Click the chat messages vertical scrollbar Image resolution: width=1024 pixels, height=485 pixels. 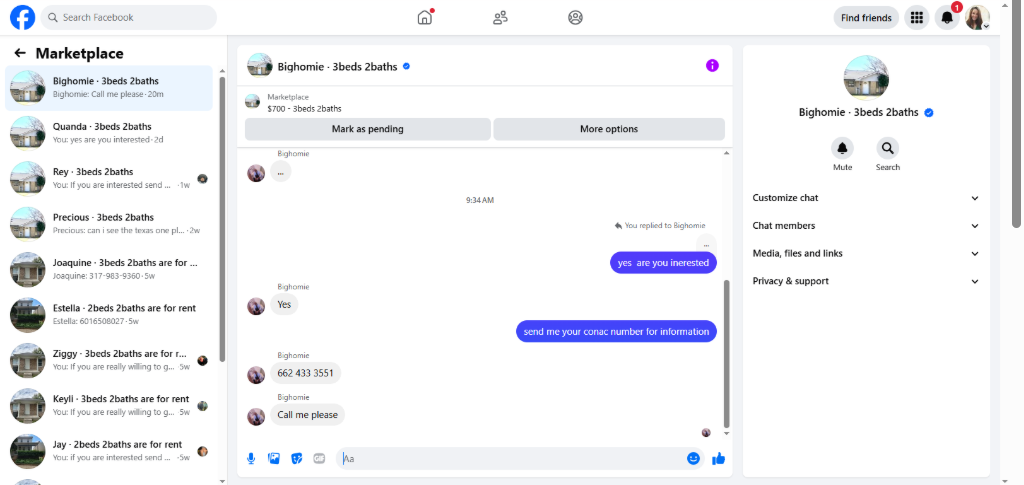pos(727,354)
